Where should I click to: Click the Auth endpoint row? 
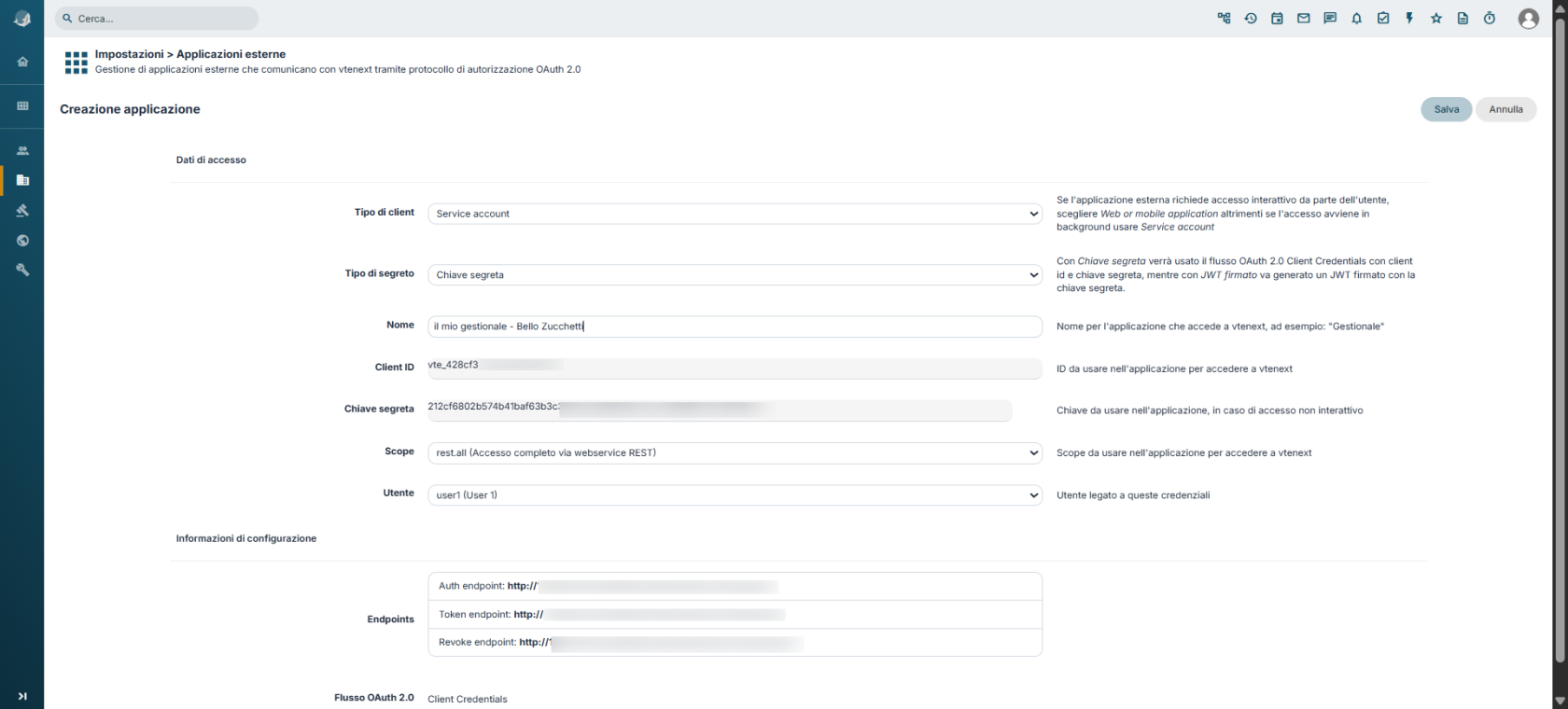coord(735,586)
